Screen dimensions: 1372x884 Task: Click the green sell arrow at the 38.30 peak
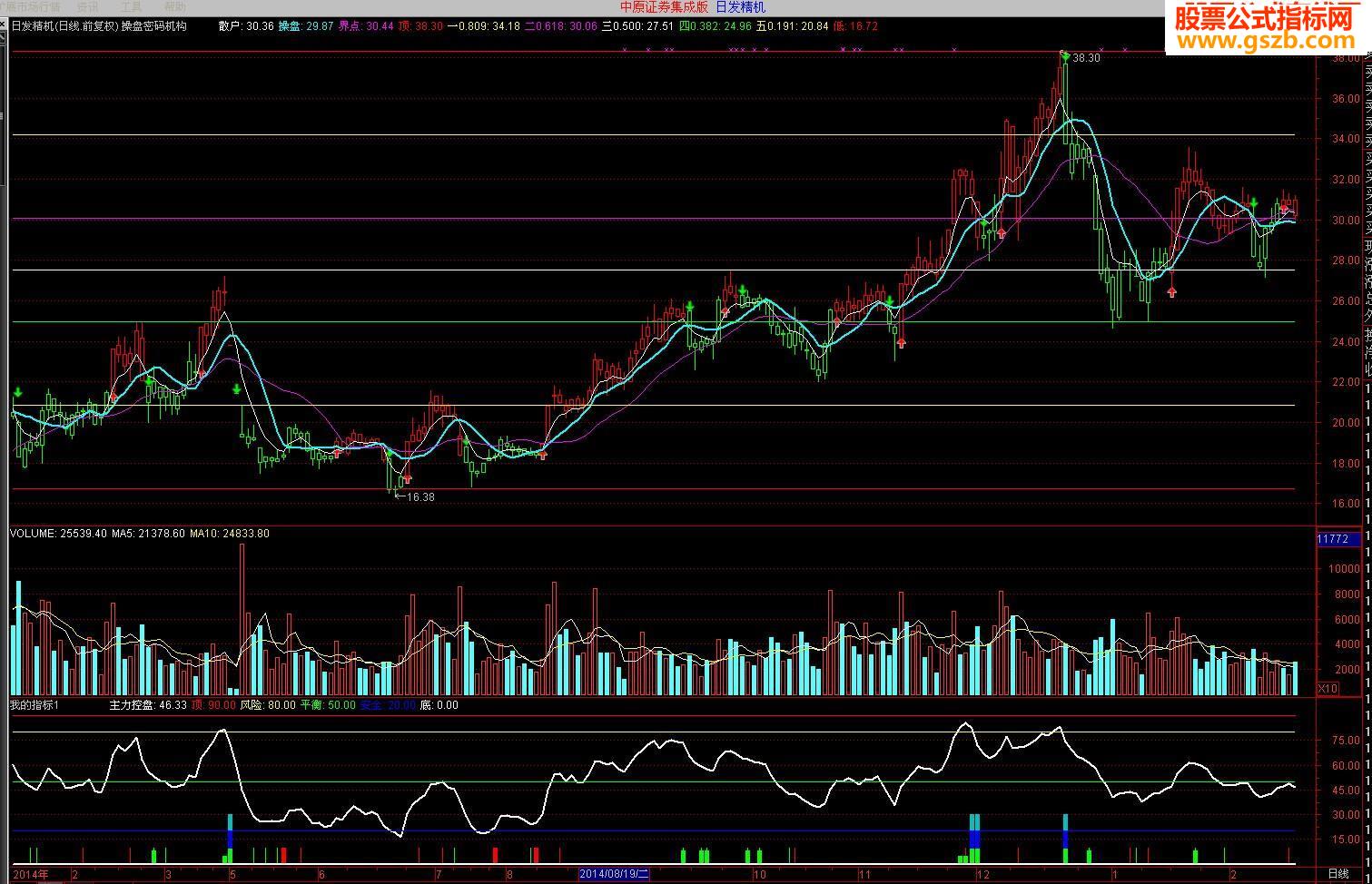[1064, 56]
